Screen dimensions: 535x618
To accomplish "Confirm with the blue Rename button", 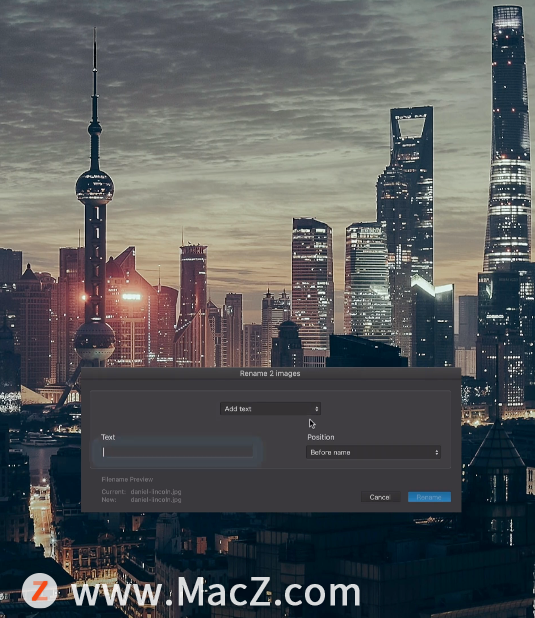I will tap(429, 497).
